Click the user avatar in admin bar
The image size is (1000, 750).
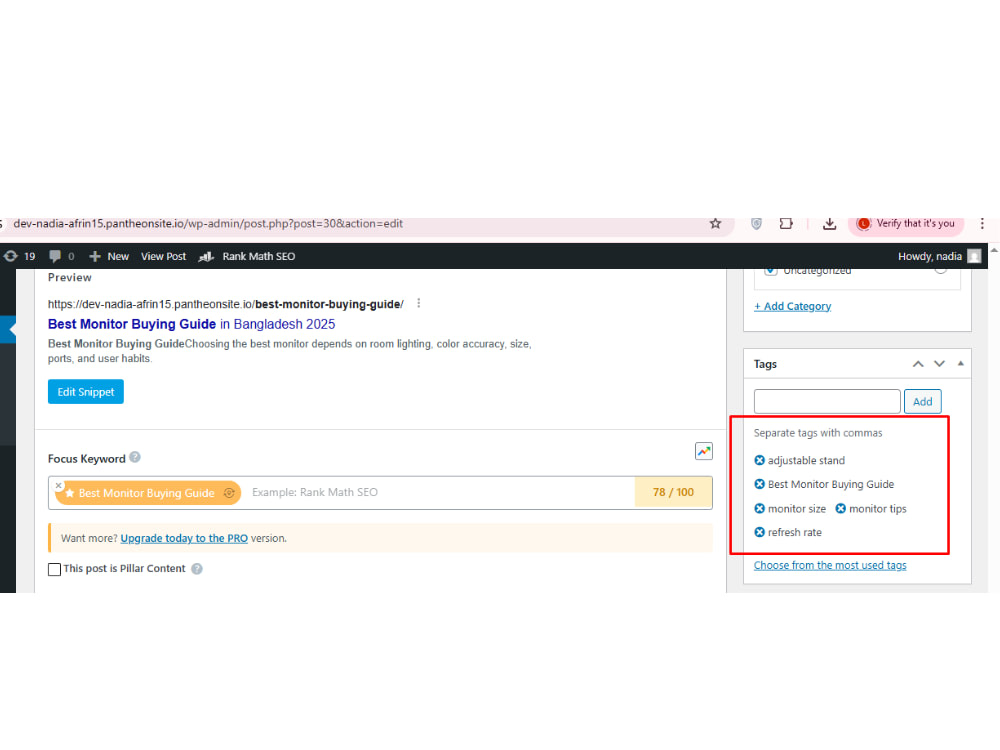pos(974,256)
